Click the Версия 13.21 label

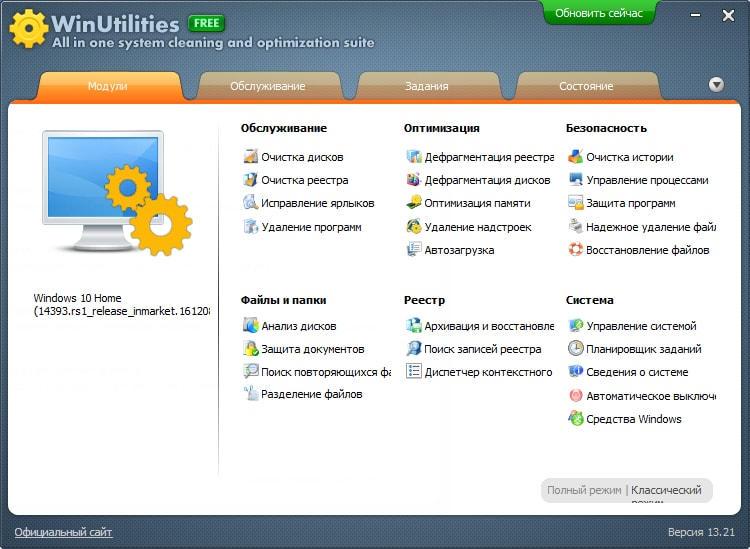coord(701,532)
